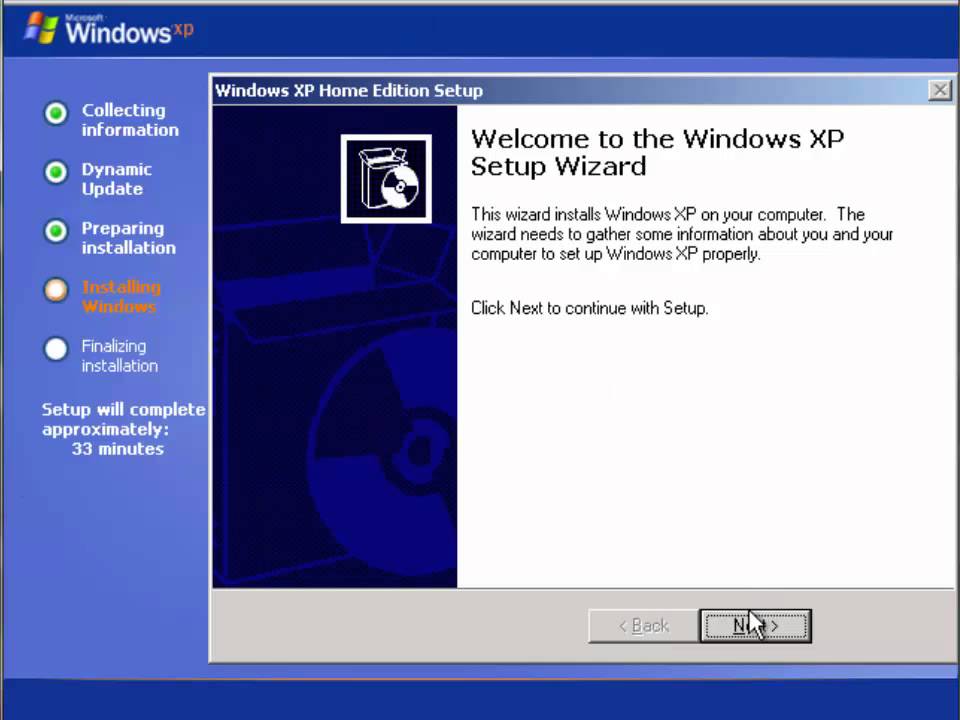Click the green Preparing installation step indicator
This screenshot has height=720, width=960.
pyautogui.click(x=56, y=231)
